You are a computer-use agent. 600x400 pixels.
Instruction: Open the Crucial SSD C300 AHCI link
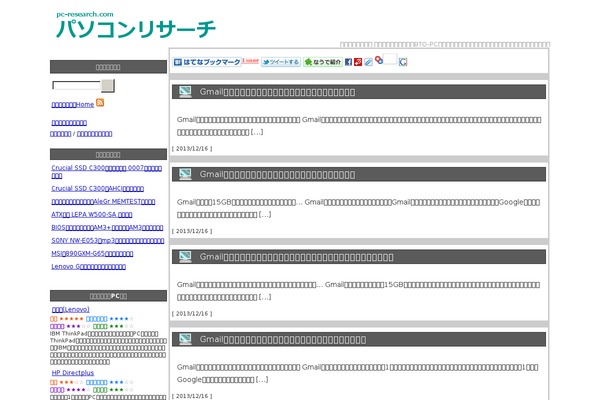98,189
